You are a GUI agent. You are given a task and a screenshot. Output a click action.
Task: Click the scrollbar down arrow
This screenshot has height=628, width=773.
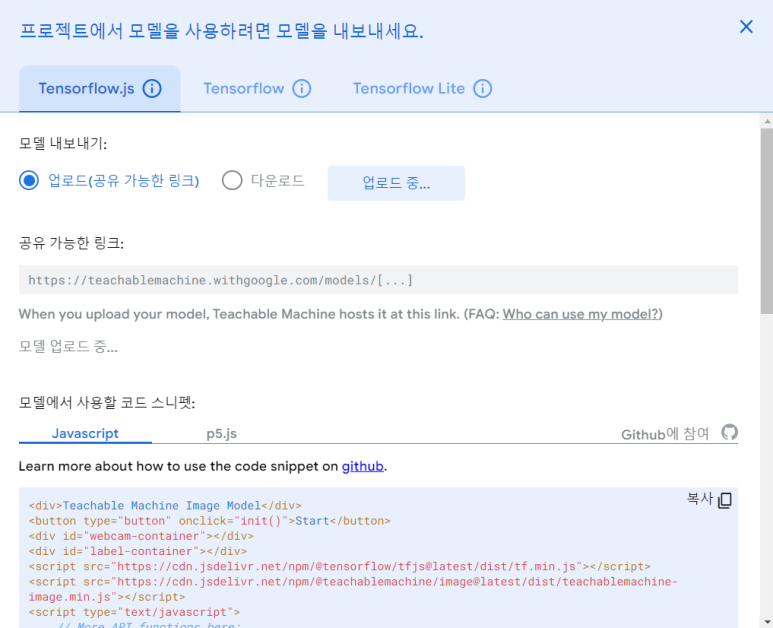[767, 622]
